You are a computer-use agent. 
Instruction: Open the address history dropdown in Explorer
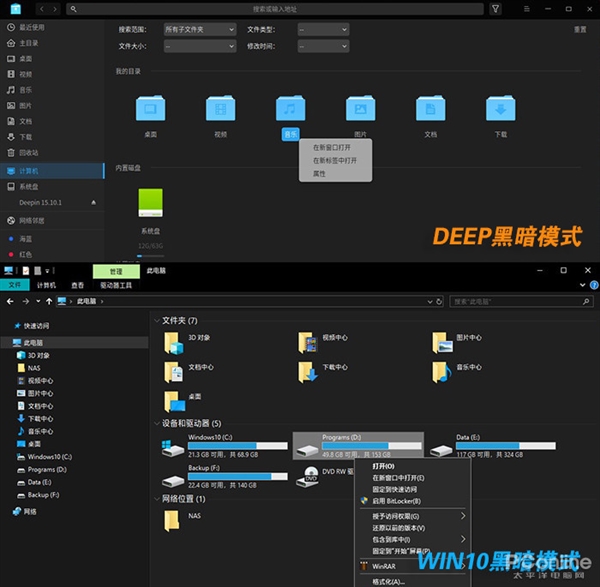coord(430,302)
